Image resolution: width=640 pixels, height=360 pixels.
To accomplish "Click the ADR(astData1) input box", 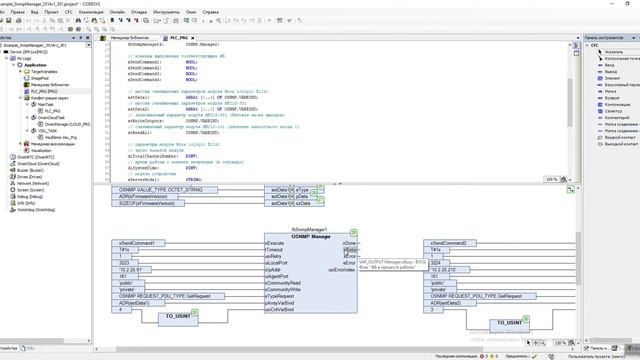I will coord(138,303).
